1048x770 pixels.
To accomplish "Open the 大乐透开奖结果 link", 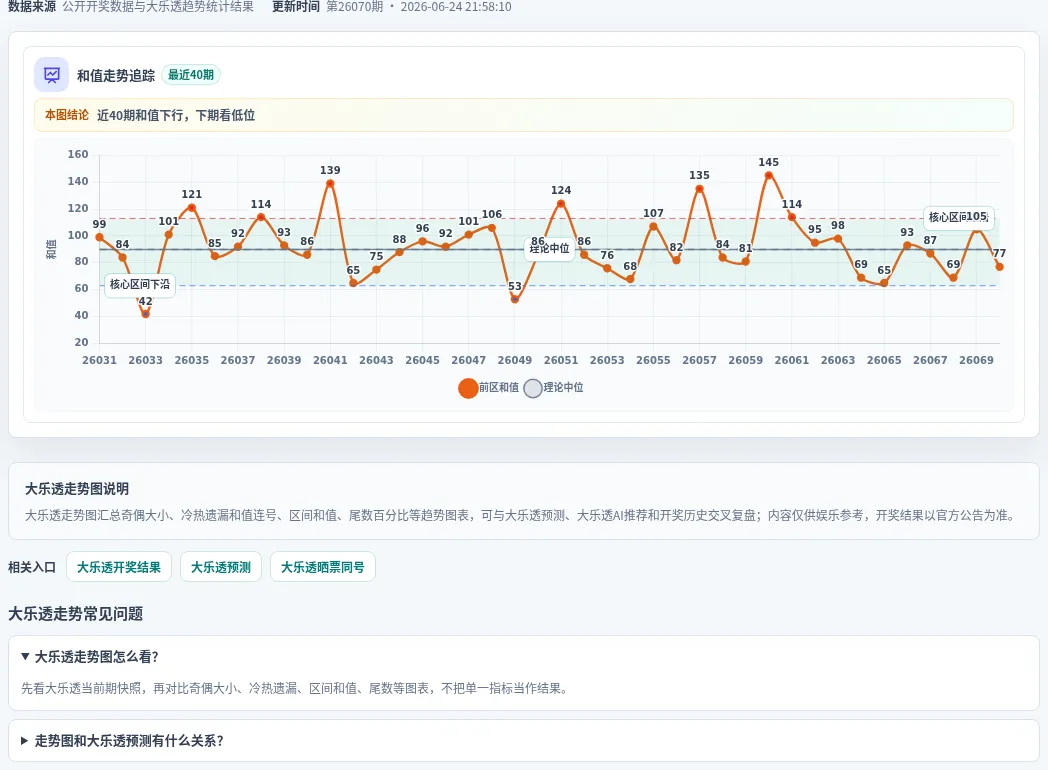I will pyautogui.click(x=119, y=567).
